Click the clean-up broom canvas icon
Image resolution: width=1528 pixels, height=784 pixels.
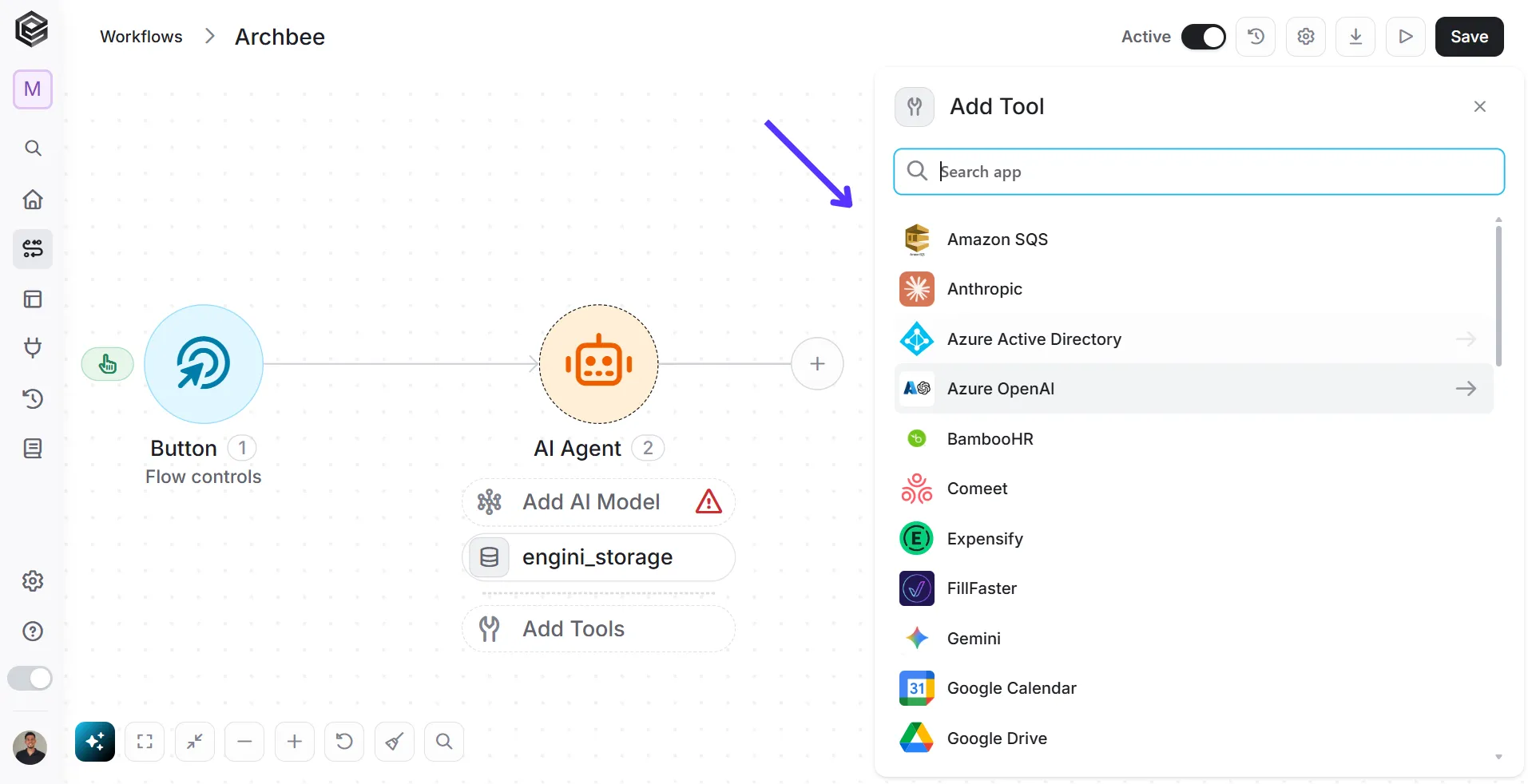click(395, 742)
